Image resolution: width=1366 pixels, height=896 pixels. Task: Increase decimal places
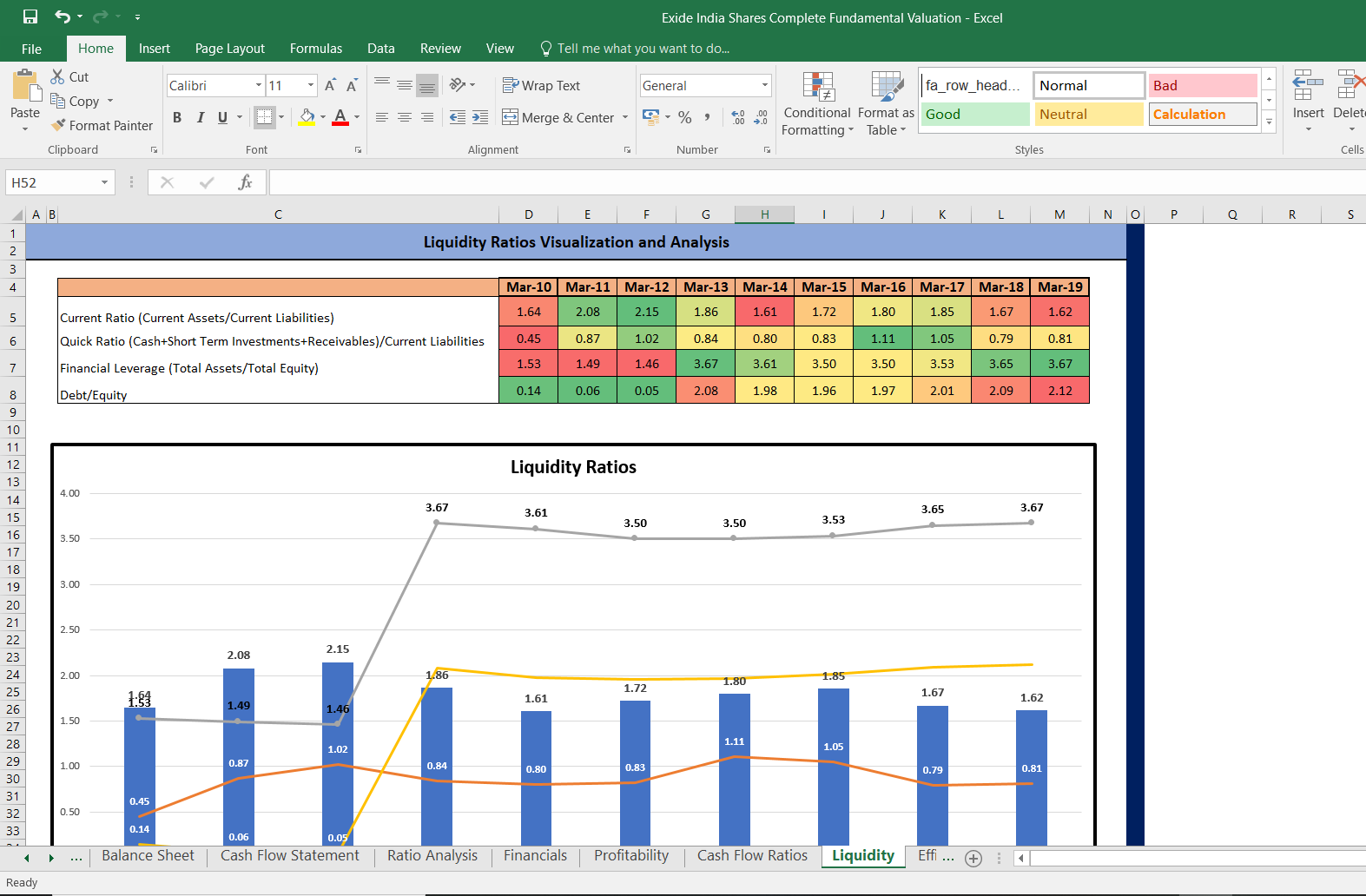click(738, 117)
